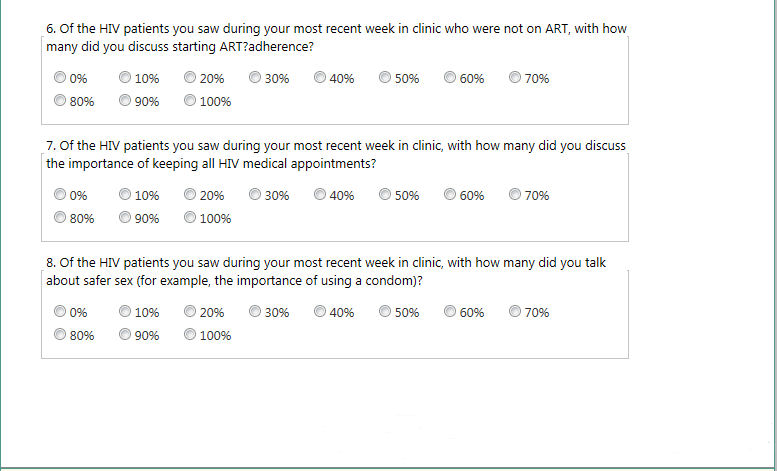Select 100% for question 6 on starting ART
Screen dimensions: 777x471
tap(190, 101)
